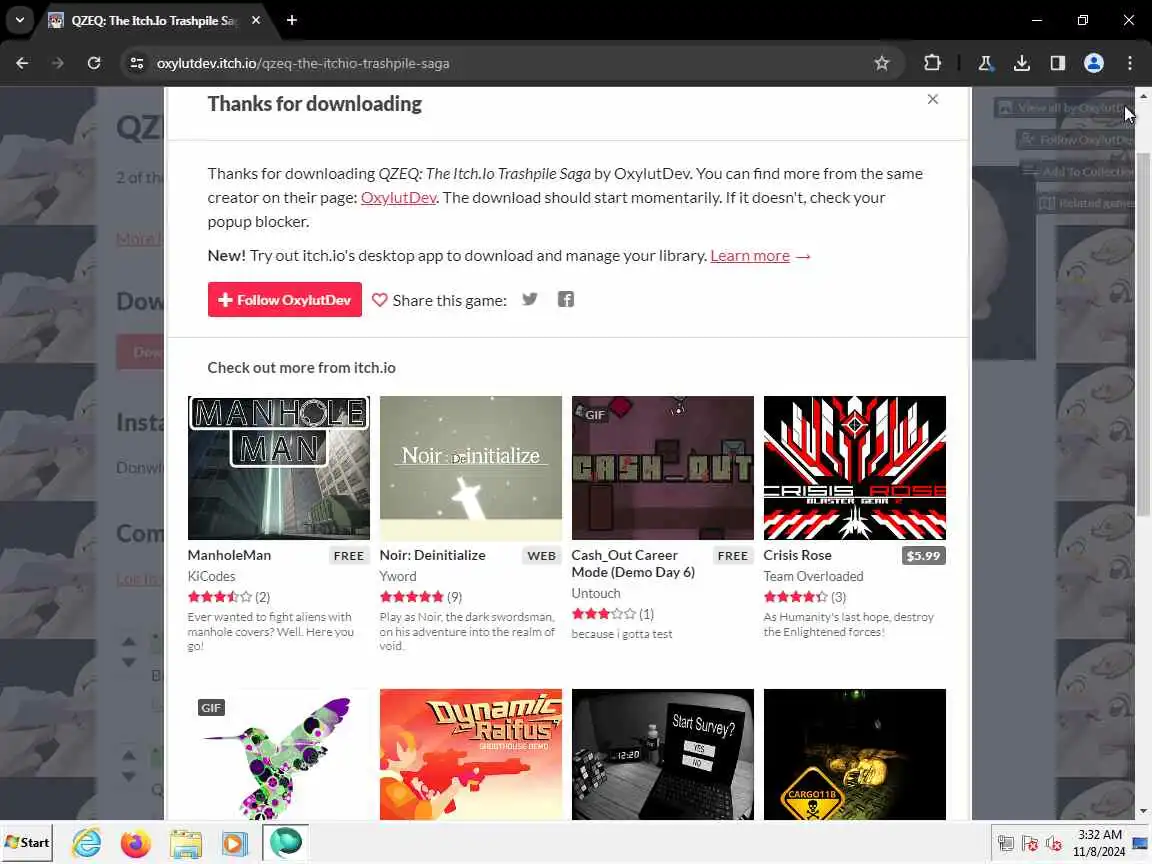Open the Windows Start menu
1152x864 pixels.
coord(27,843)
